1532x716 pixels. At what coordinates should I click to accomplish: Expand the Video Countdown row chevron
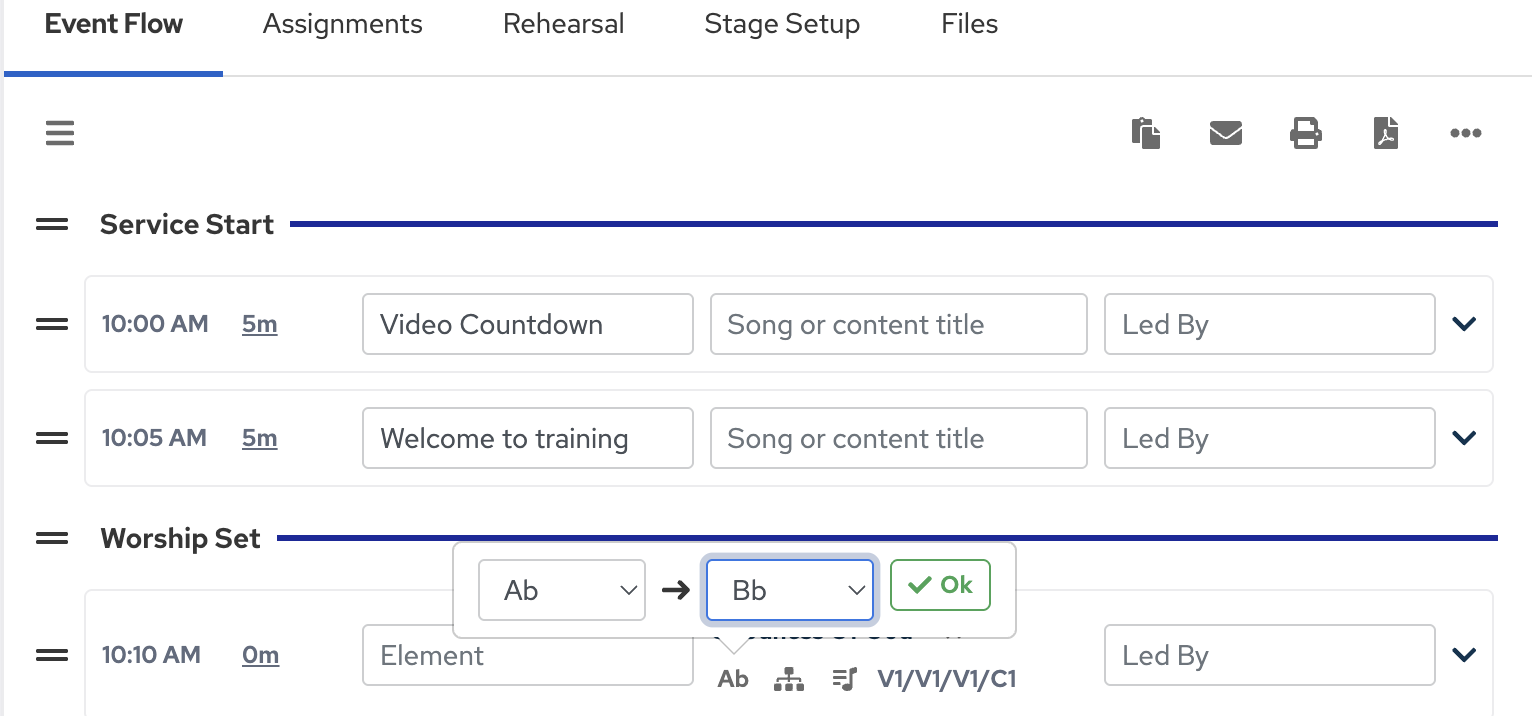pyautogui.click(x=1464, y=324)
